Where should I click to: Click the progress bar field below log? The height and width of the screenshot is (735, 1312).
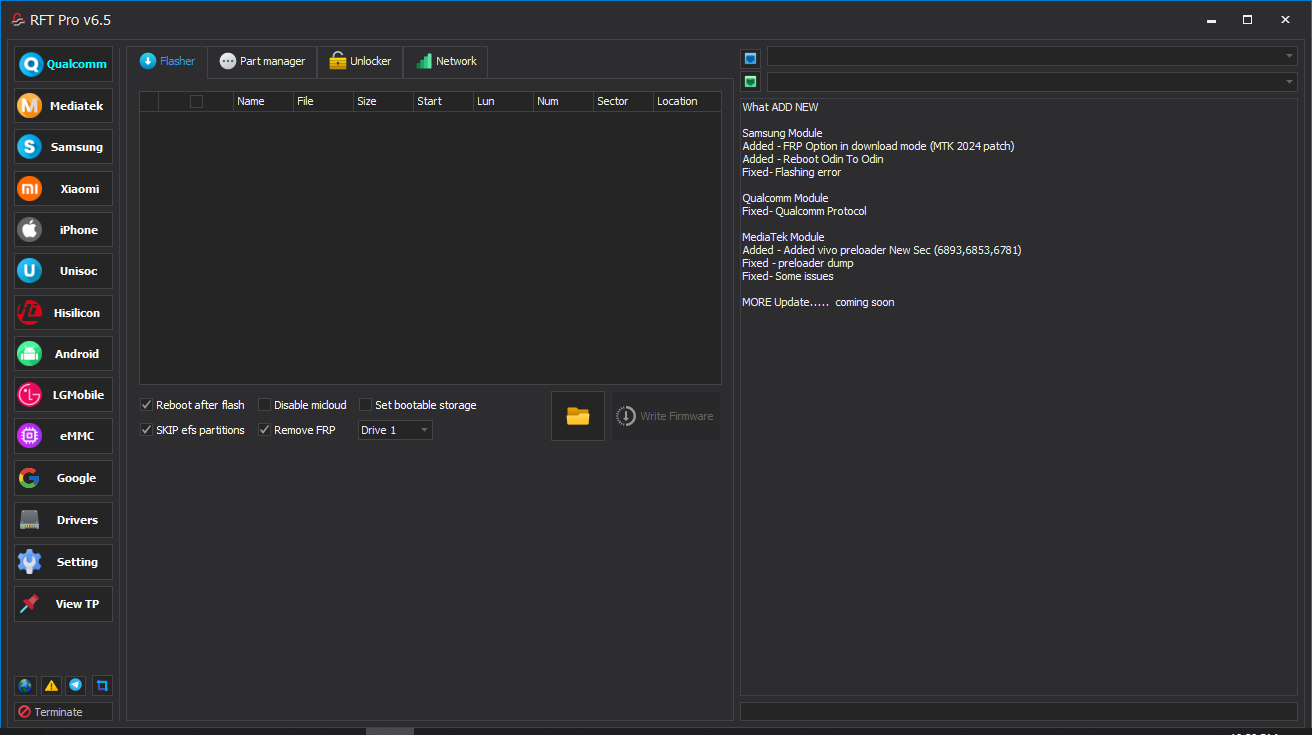[1018, 711]
